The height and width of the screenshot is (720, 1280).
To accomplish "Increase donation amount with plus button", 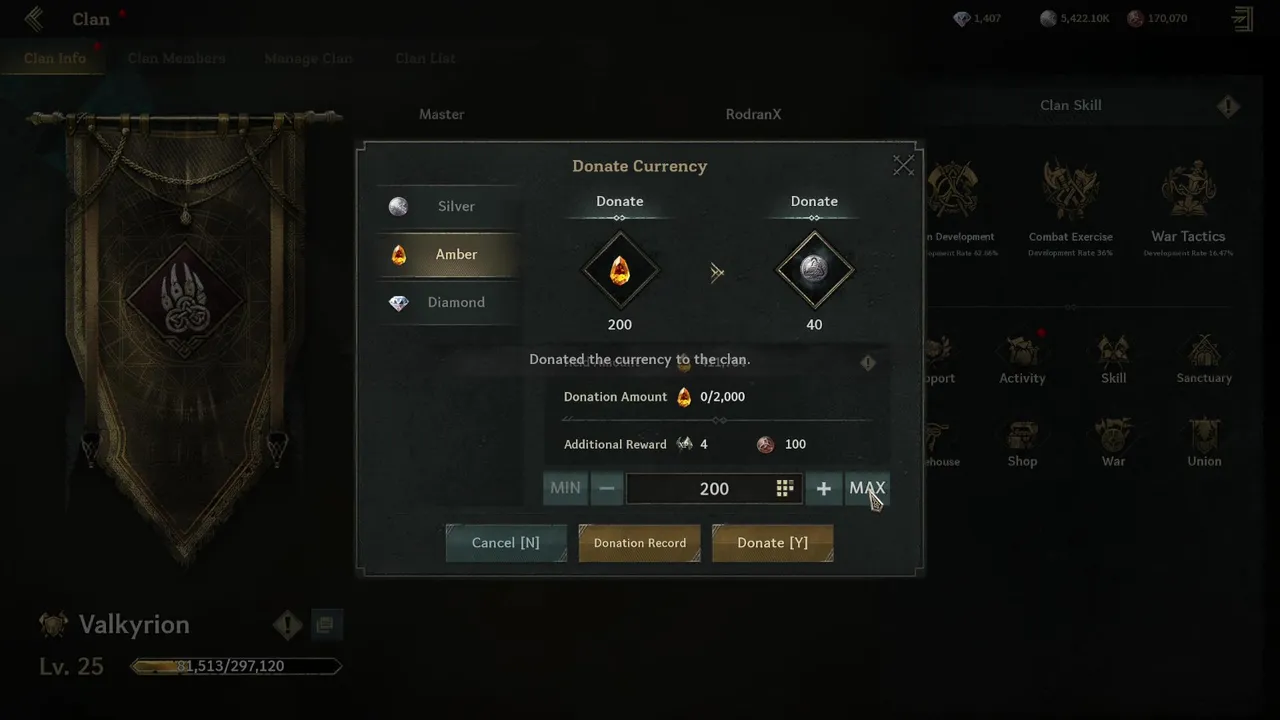I will (x=824, y=488).
